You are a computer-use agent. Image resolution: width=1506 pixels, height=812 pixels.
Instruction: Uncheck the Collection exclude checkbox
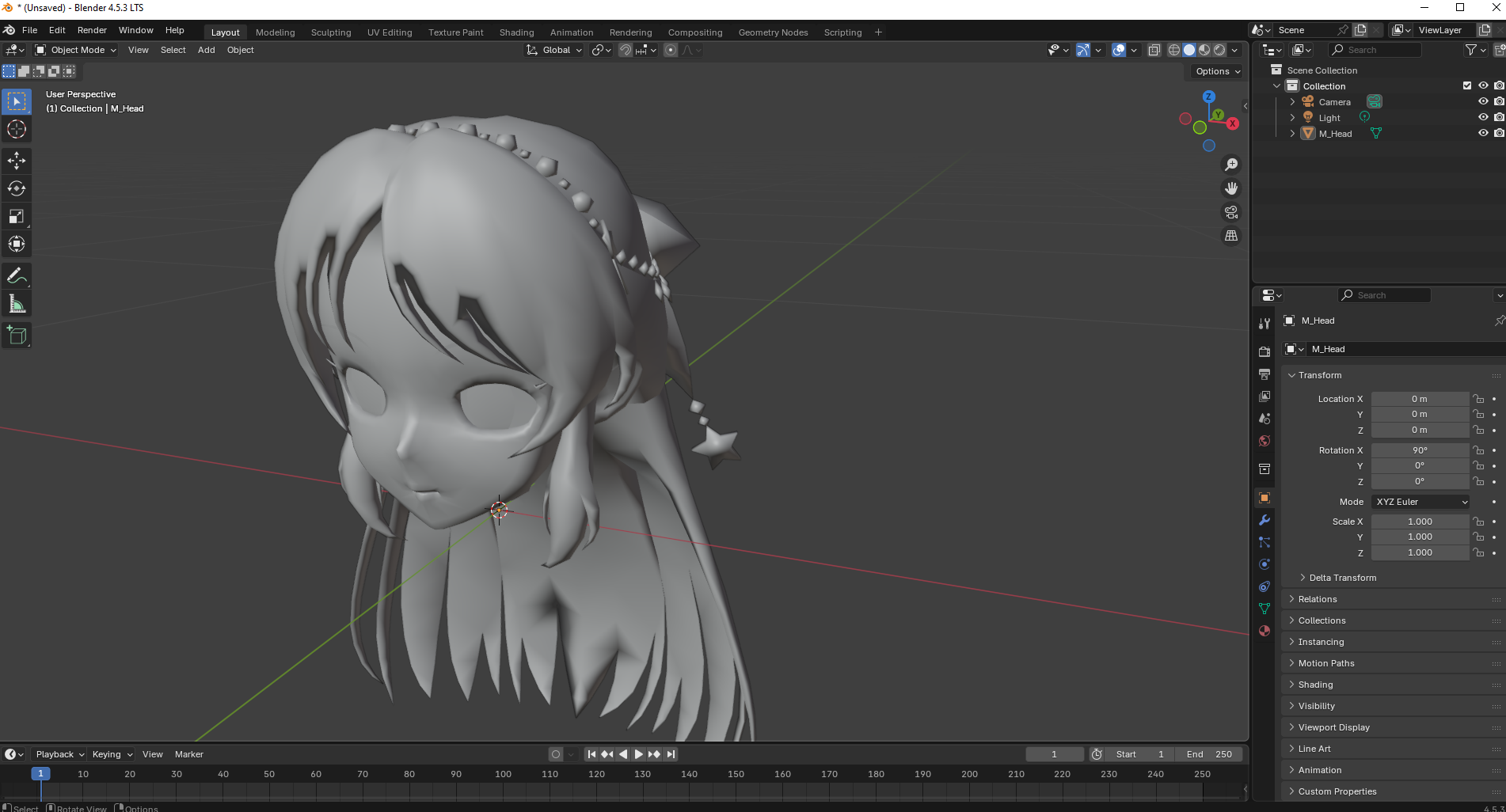tap(1467, 85)
